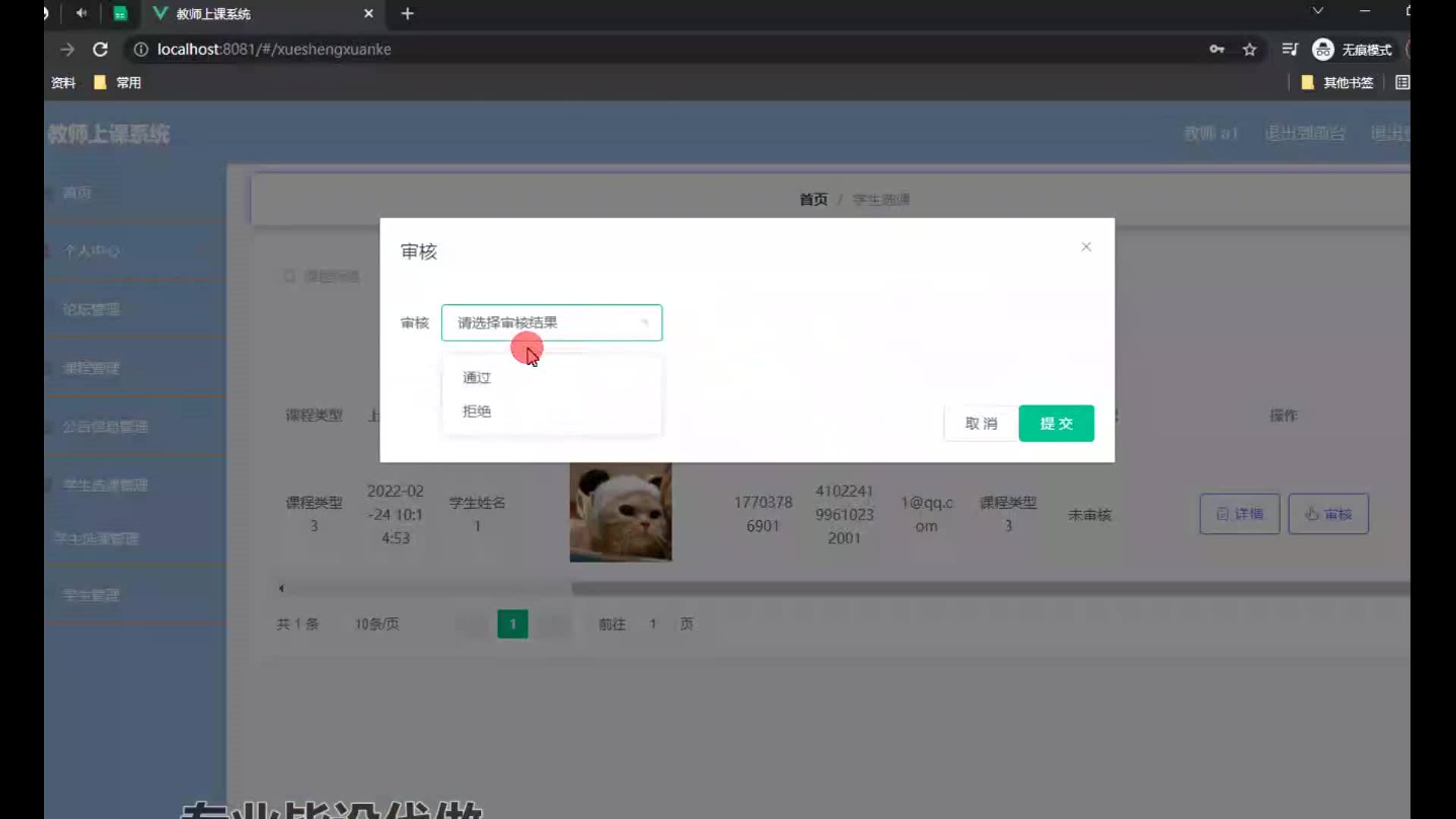Click the 操作 column header
The width and height of the screenshot is (1456, 819).
(x=1283, y=416)
